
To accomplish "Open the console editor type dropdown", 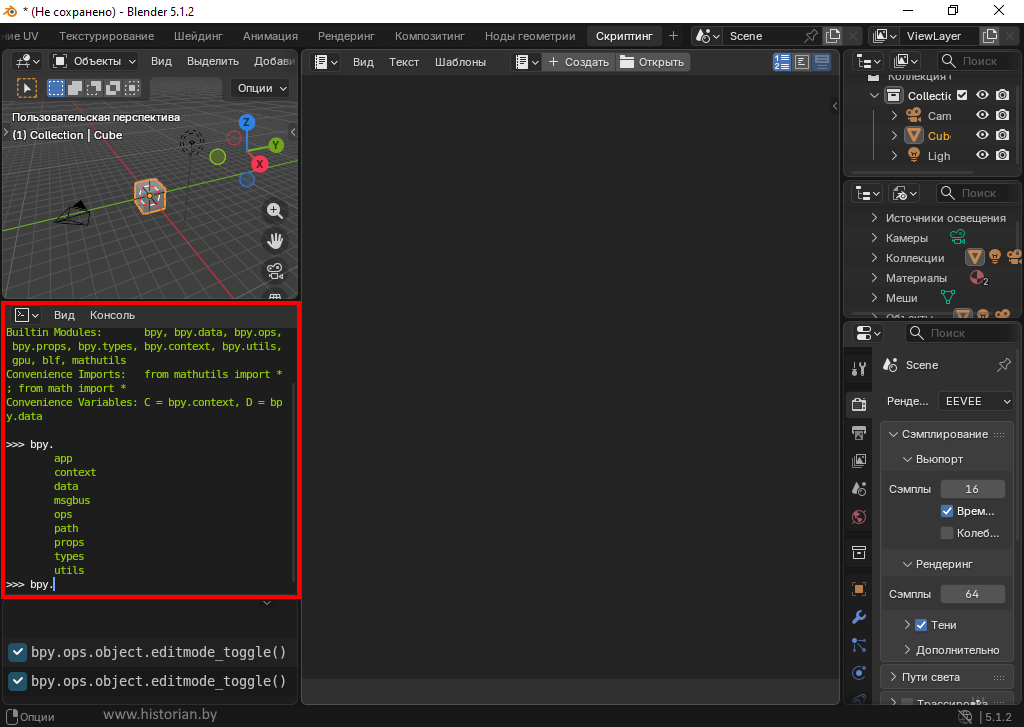I will (27, 315).
